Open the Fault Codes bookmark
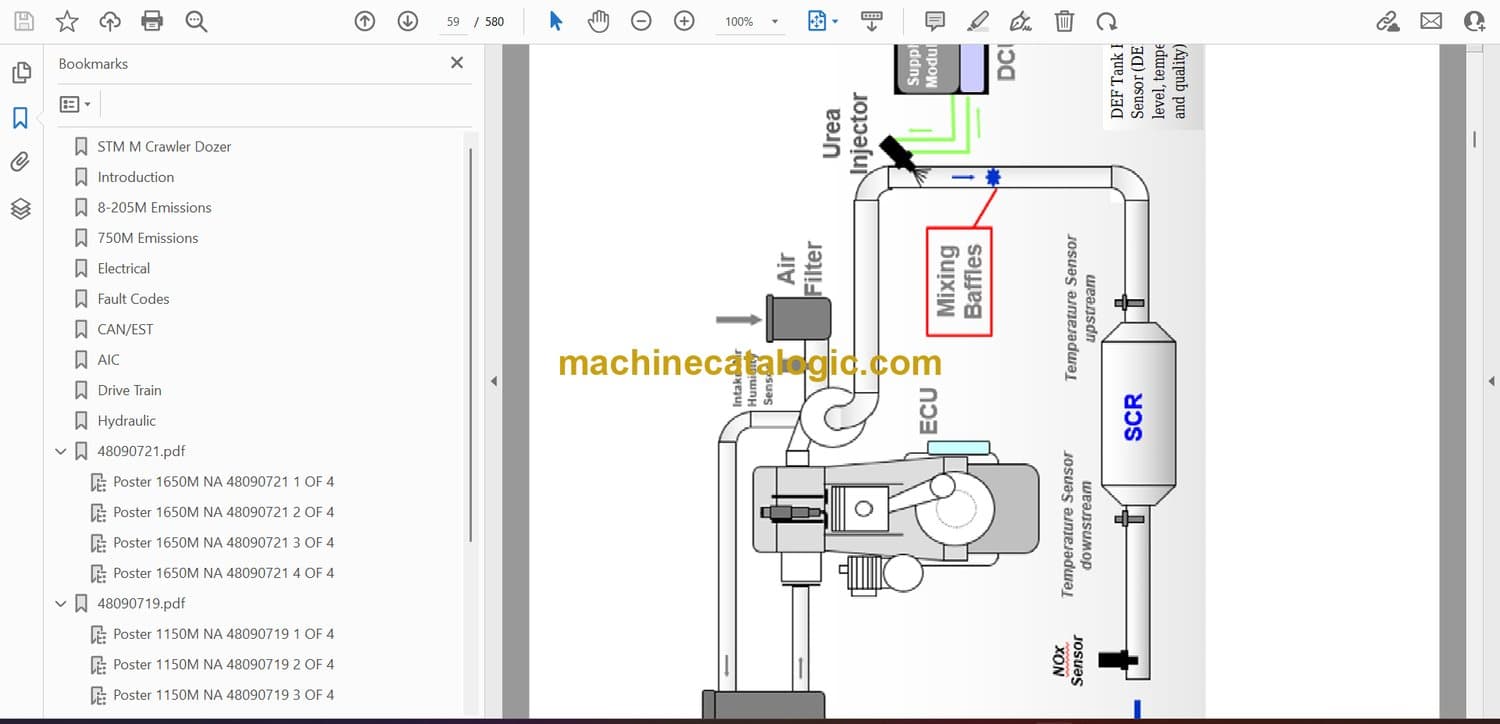 [133, 299]
